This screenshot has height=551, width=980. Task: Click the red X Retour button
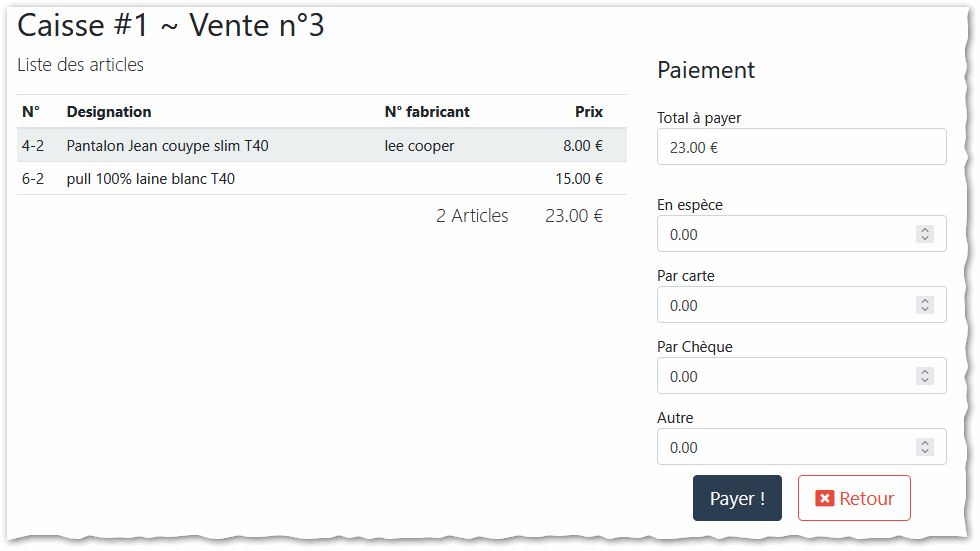[854, 498]
